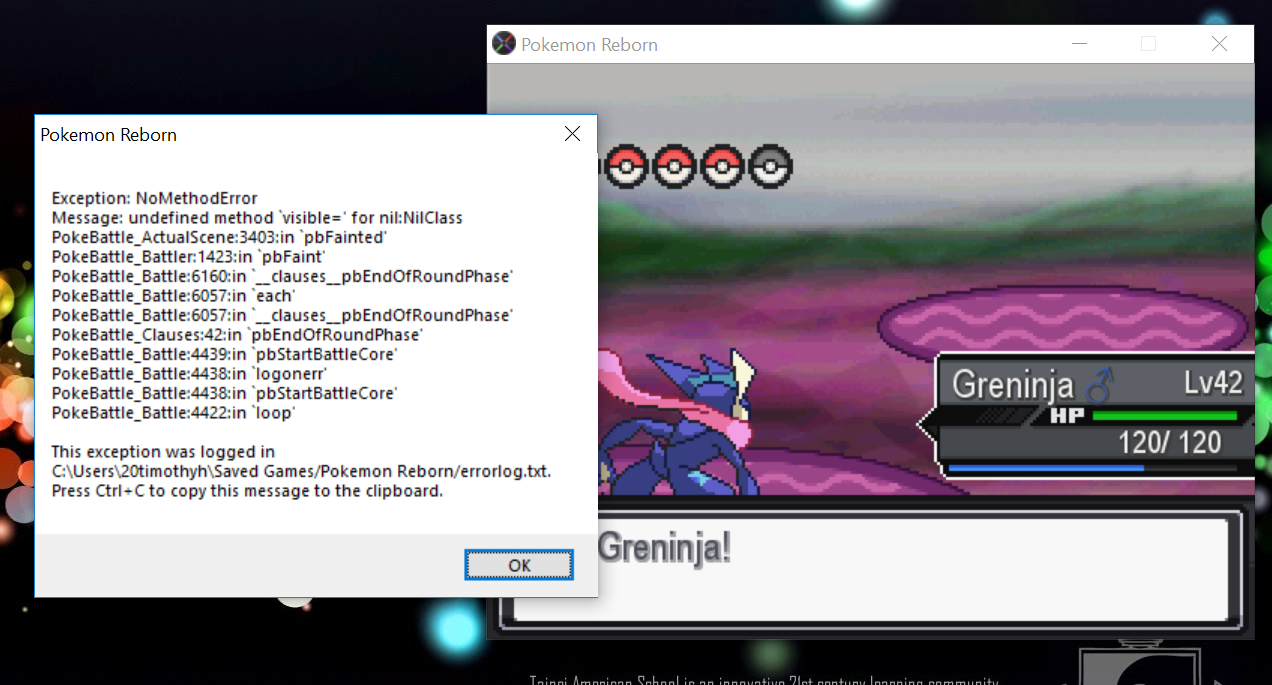1272x685 pixels.
Task: Click OK to dismiss the error dialog
Action: click(x=519, y=565)
